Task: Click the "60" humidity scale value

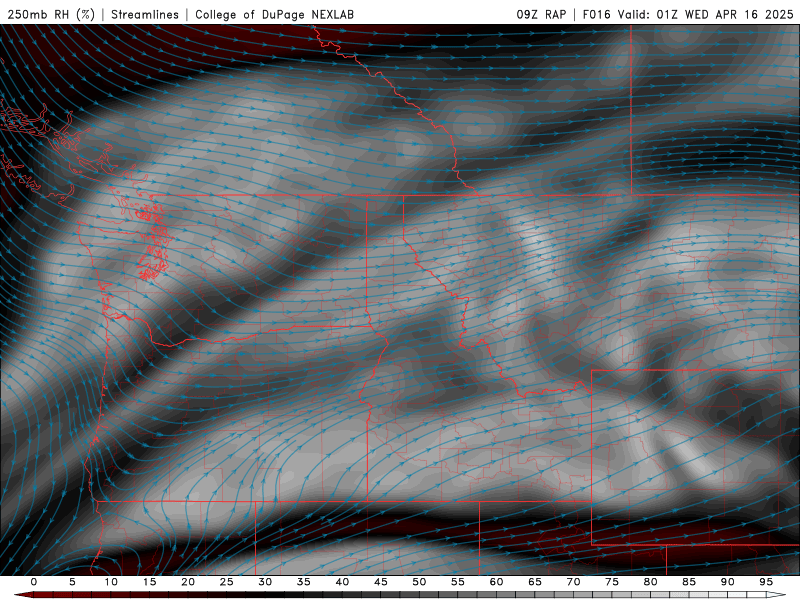Action: (496, 582)
